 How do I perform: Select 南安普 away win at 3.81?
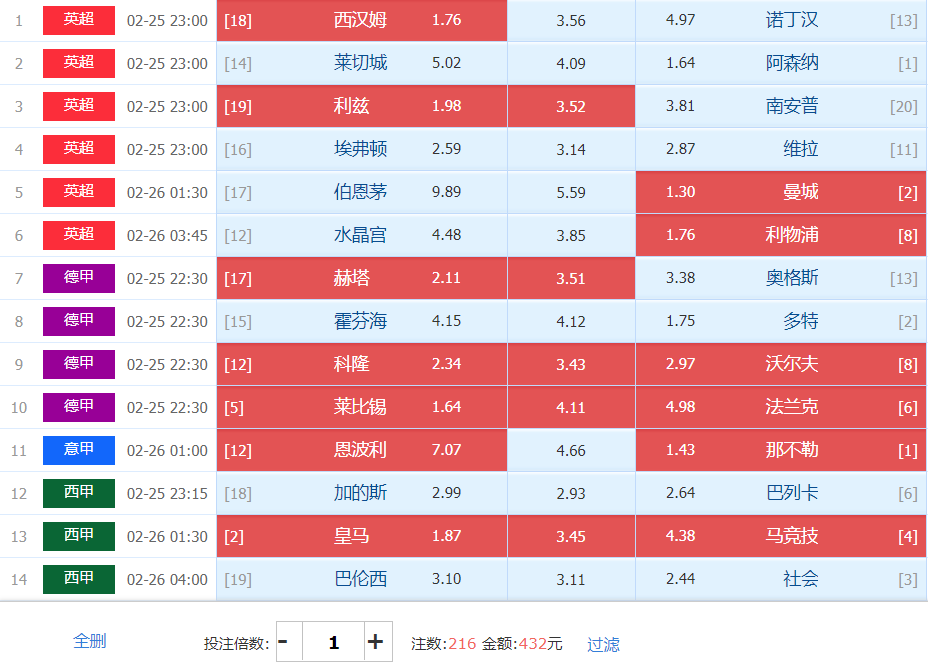pos(781,106)
